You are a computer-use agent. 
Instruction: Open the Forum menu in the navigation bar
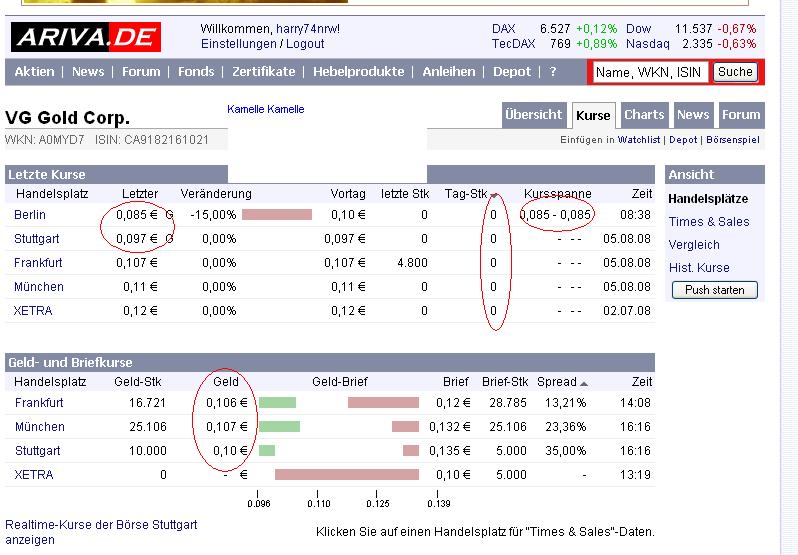(x=141, y=72)
